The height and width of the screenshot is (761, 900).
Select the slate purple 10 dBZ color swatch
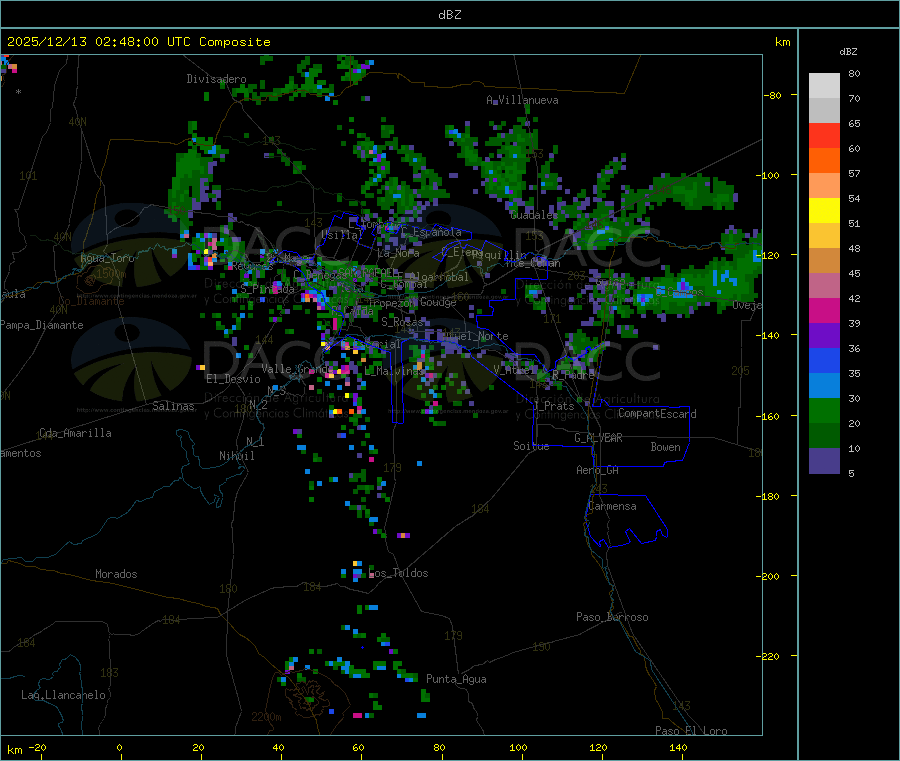pos(824,461)
